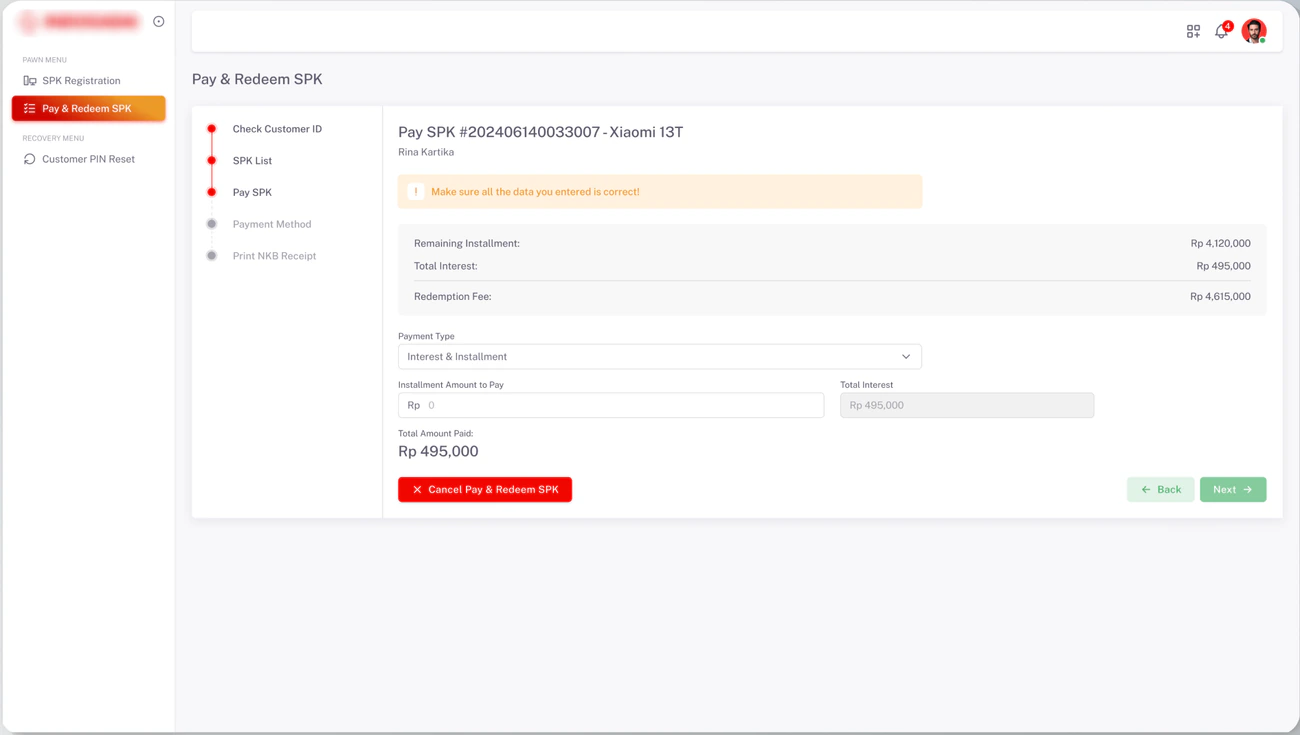The width and height of the screenshot is (1300, 735).
Task: Select the Print NKB Receipt step
Action: pos(274,256)
